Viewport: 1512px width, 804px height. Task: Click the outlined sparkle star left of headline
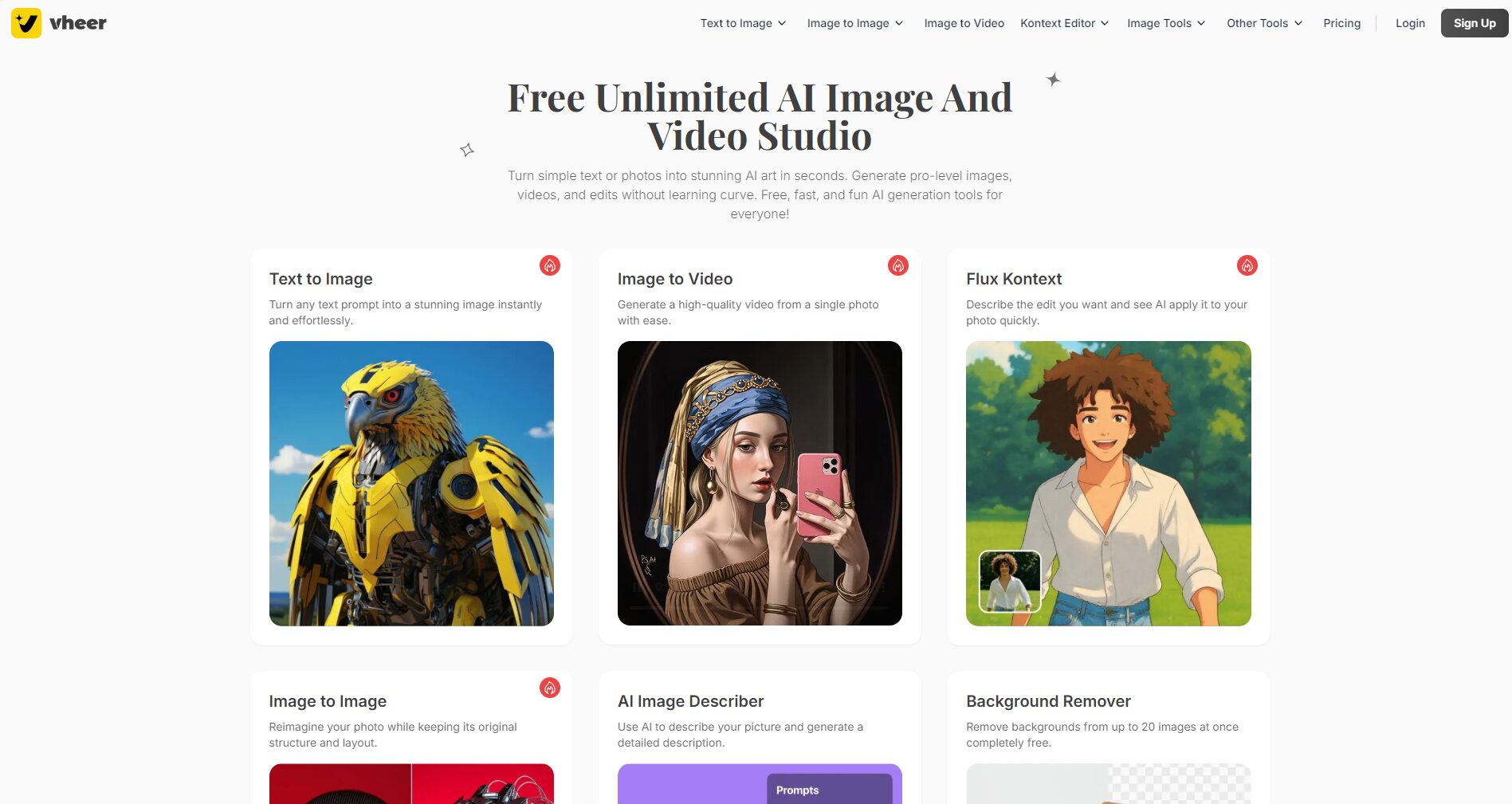coord(467,150)
